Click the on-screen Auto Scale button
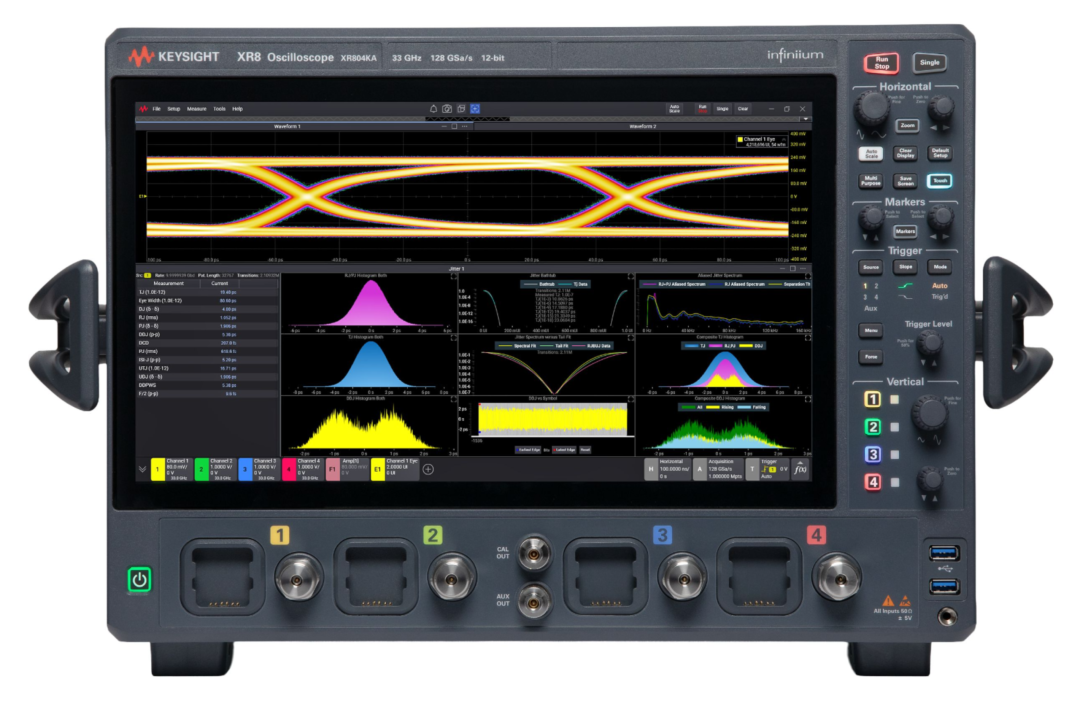1080x717 pixels. pos(675,109)
